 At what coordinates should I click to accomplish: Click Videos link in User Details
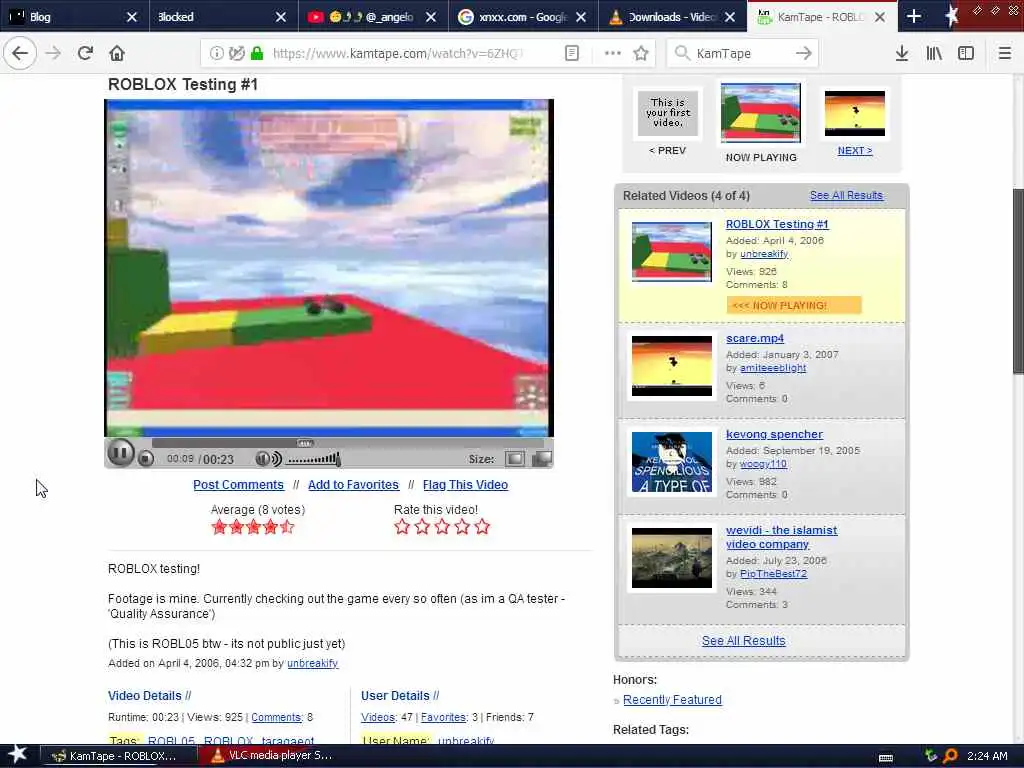(x=378, y=717)
